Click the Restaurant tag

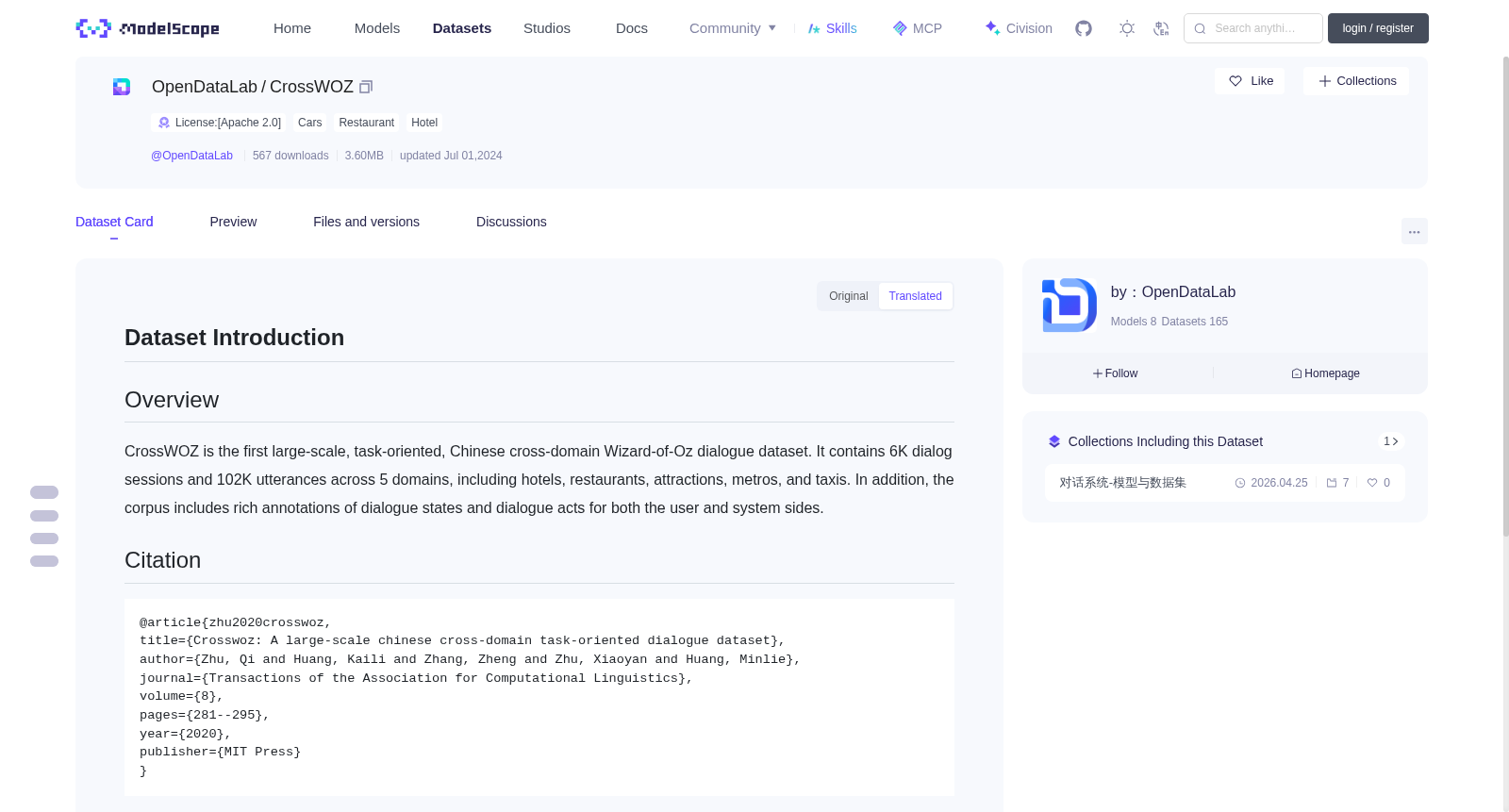point(367,123)
